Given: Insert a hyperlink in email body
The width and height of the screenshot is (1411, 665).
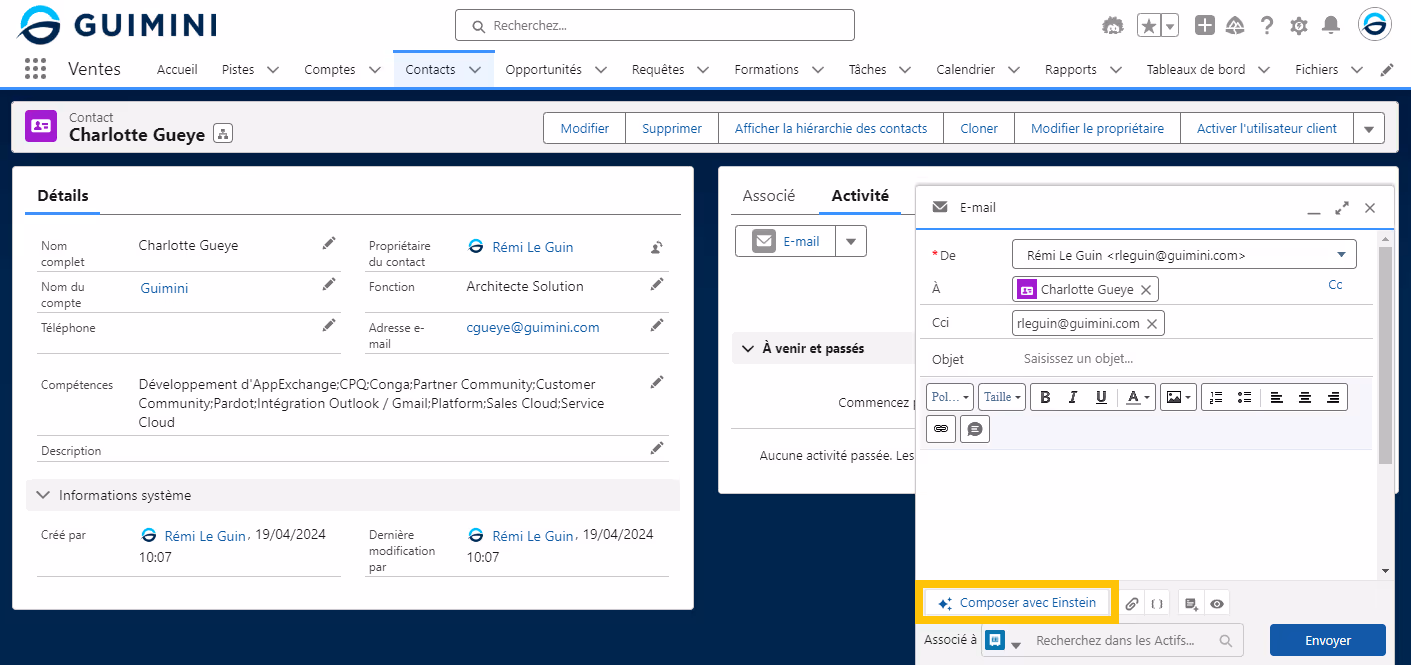Looking at the screenshot, I should pos(940,429).
